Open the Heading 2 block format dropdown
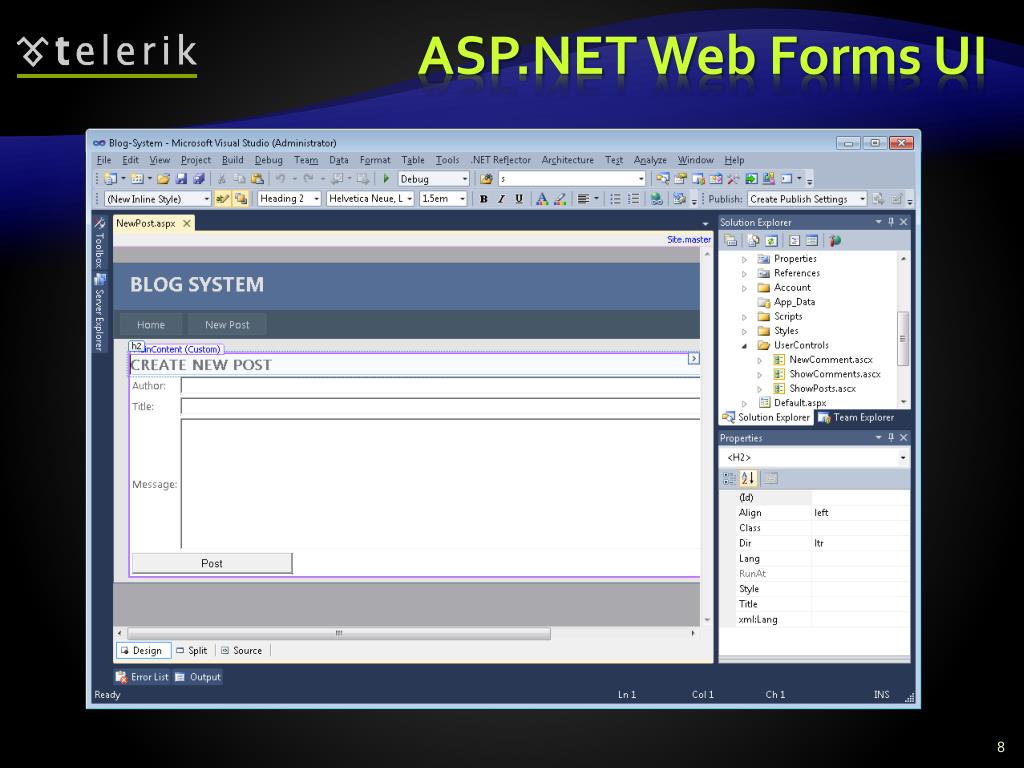The image size is (1024, 768). 316,199
